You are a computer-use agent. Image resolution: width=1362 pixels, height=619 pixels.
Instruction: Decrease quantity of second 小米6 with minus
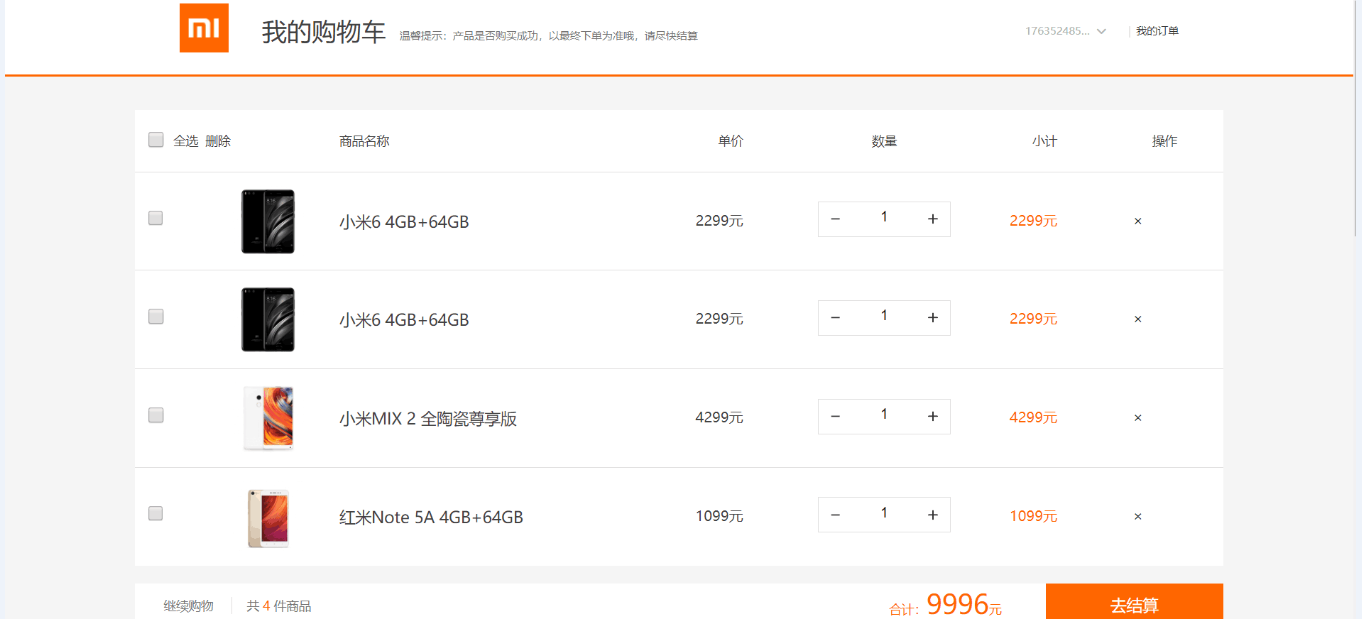click(x=836, y=318)
